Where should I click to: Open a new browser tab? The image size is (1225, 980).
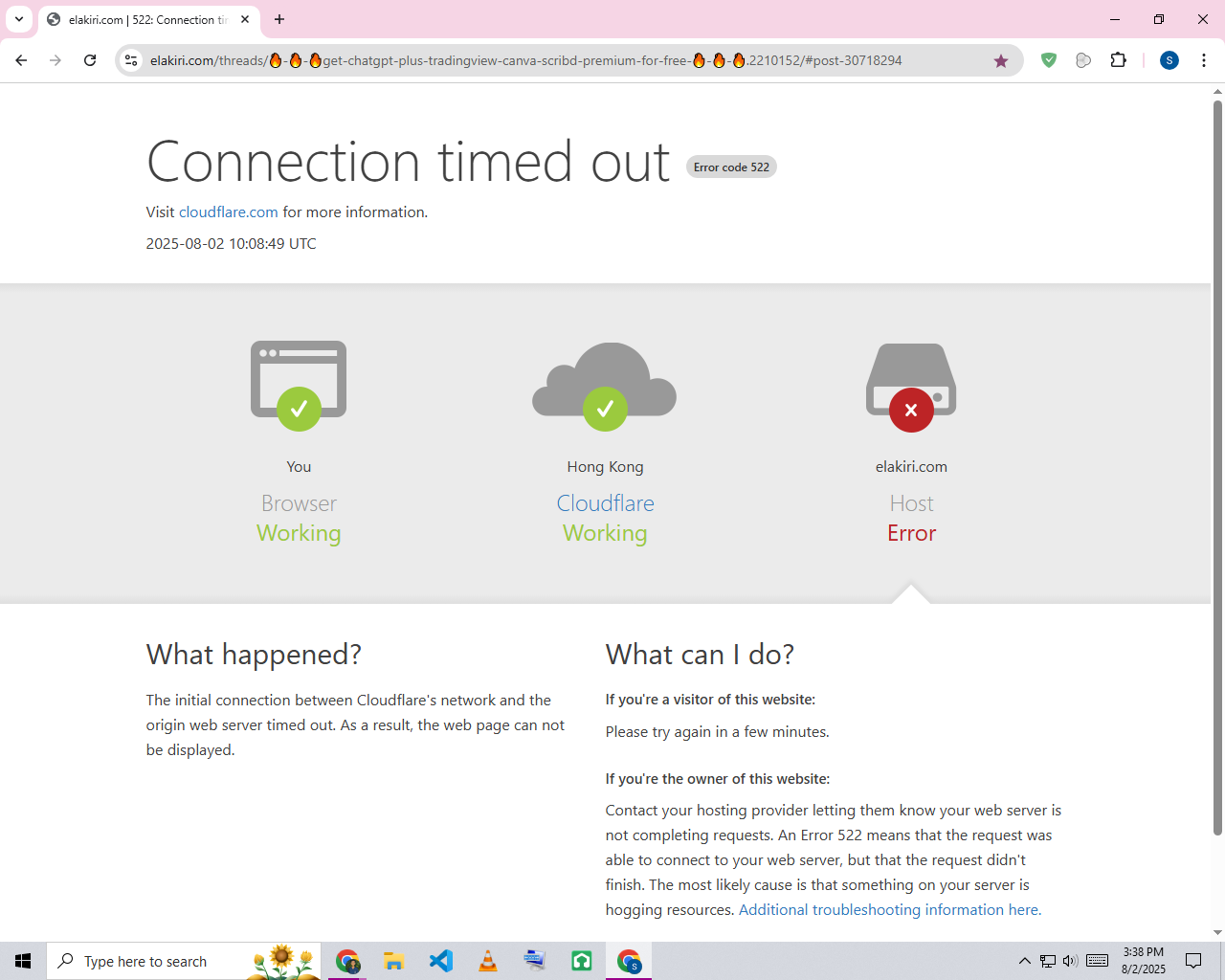pos(279,19)
